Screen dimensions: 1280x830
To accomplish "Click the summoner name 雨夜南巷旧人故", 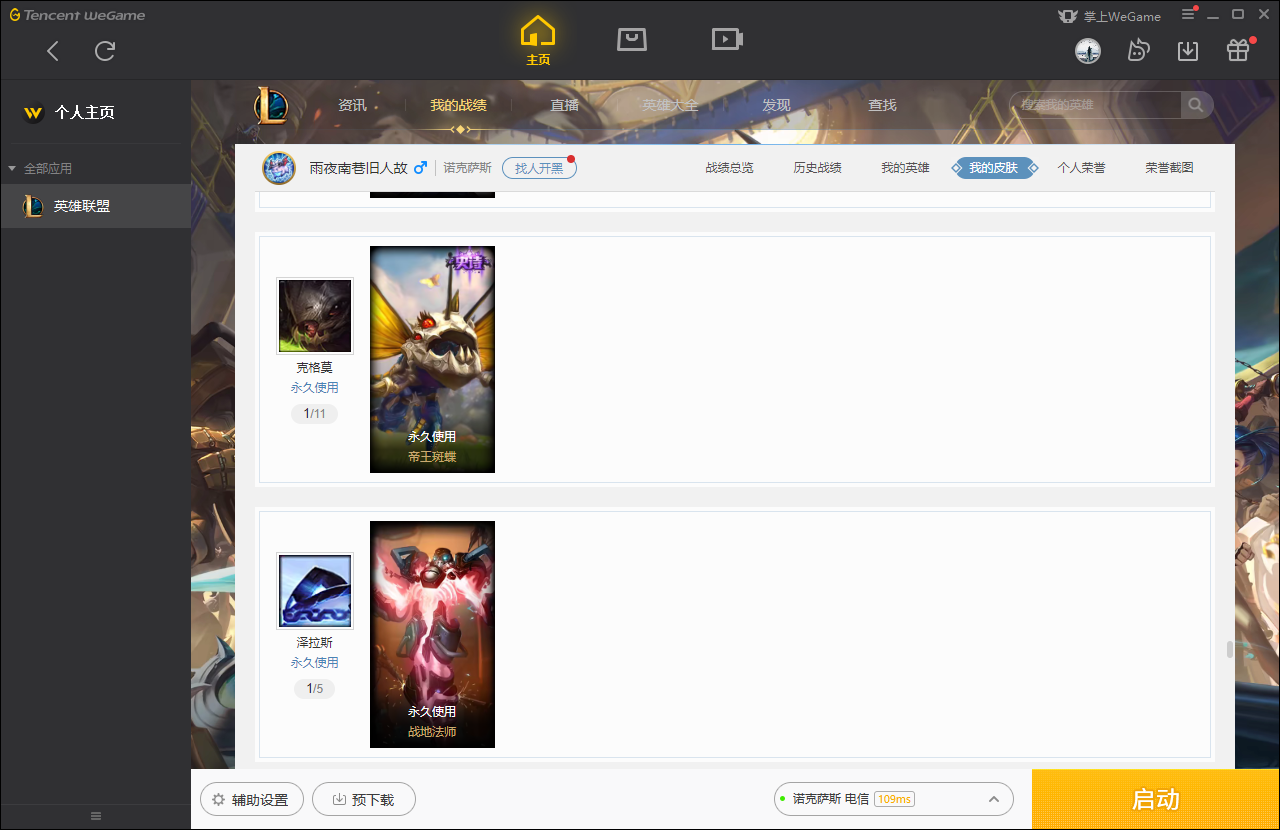I will point(358,168).
